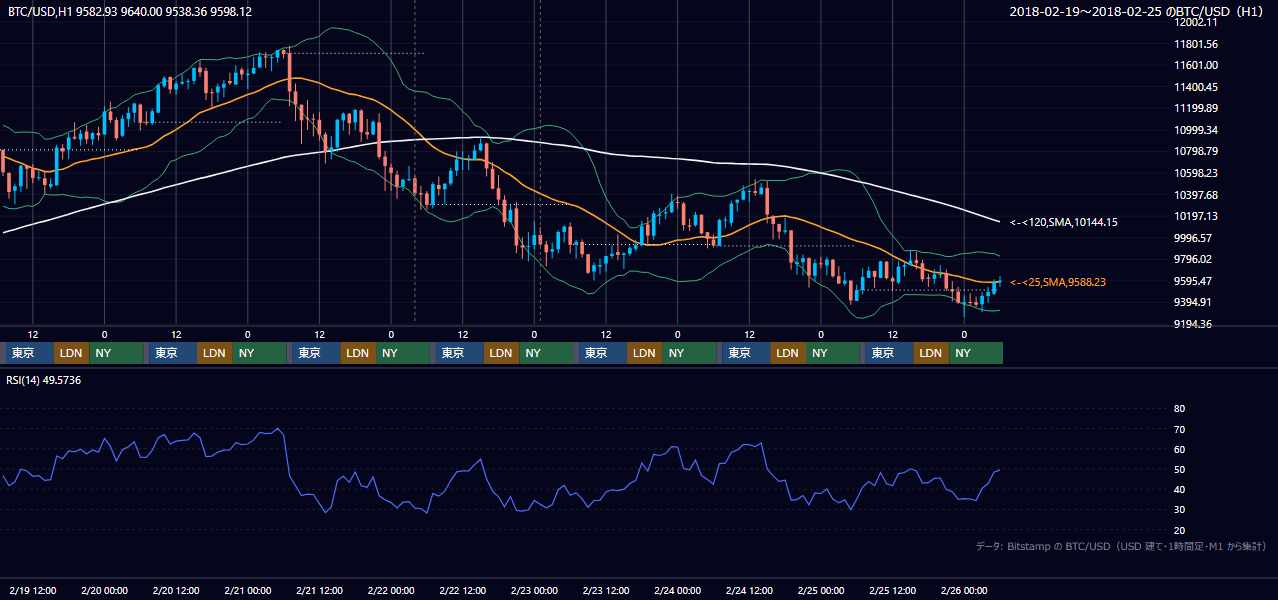Click the BTC/USD,H1 chart title text
Viewport: 1278px width, 600px height.
pos(130,11)
